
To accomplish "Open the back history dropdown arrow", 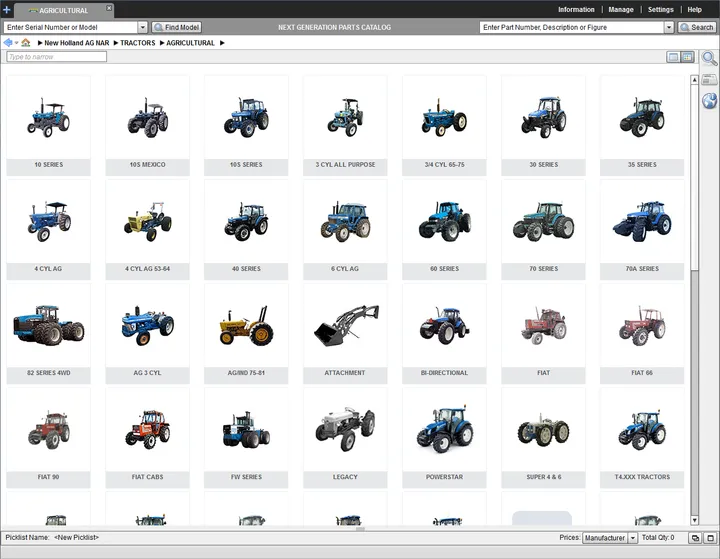I will (x=17, y=43).
